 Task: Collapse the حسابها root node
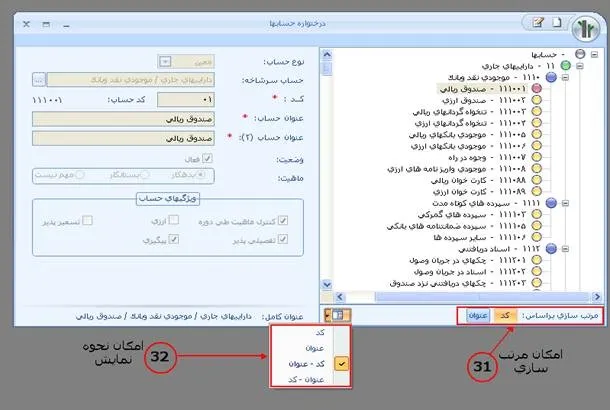point(594,54)
